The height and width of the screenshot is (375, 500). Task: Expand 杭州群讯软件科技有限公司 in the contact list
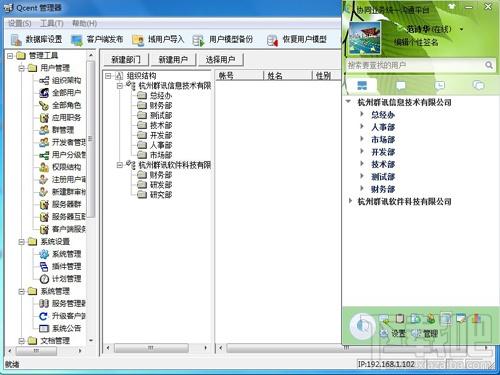click(350, 201)
